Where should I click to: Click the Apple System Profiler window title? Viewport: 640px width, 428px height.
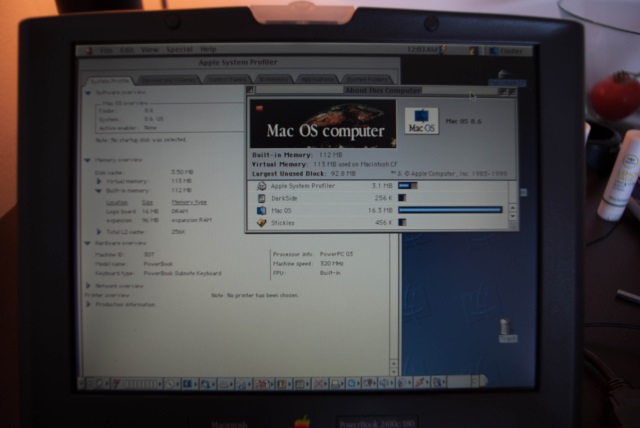coord(238,62)
